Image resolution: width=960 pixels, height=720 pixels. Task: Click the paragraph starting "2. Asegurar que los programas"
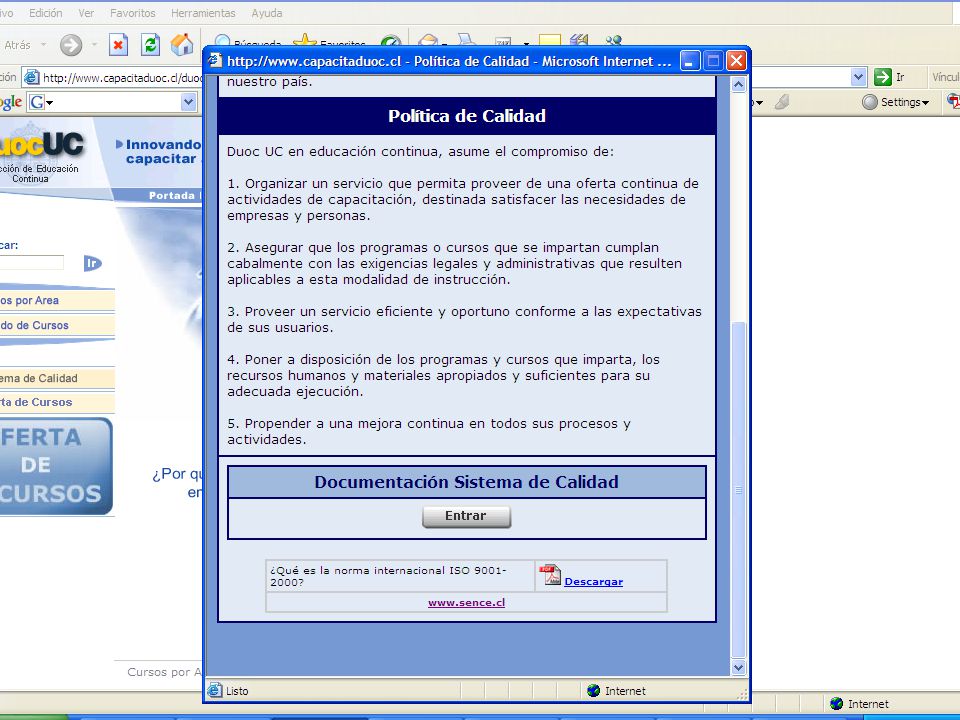pyautogui.click(x=454, y=263)
